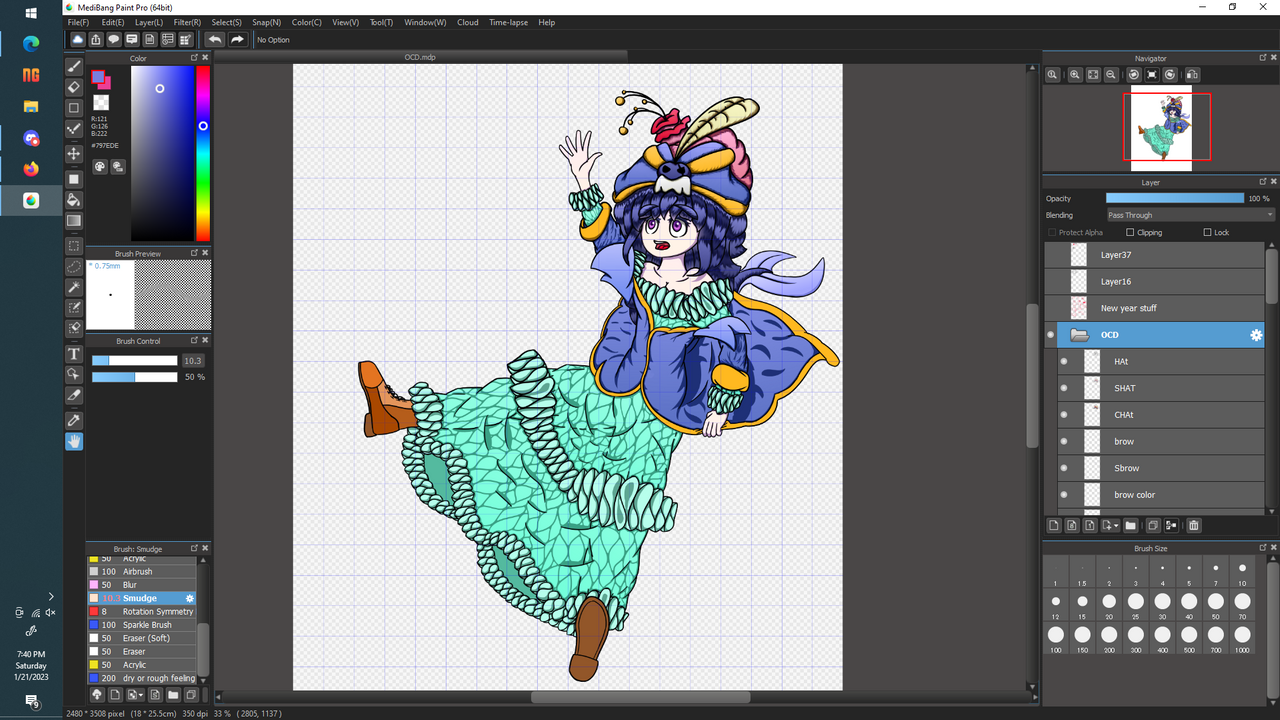
Task: Select the Bucket fill tool
Action: [74, 200]
